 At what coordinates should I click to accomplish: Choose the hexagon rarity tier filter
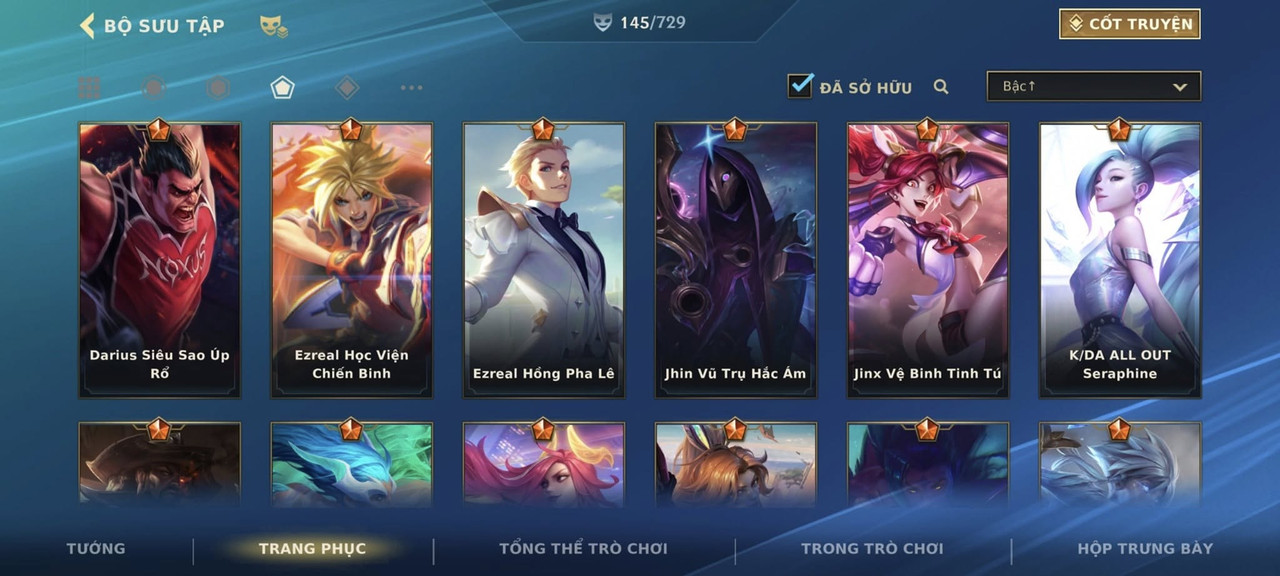[217, 88]
